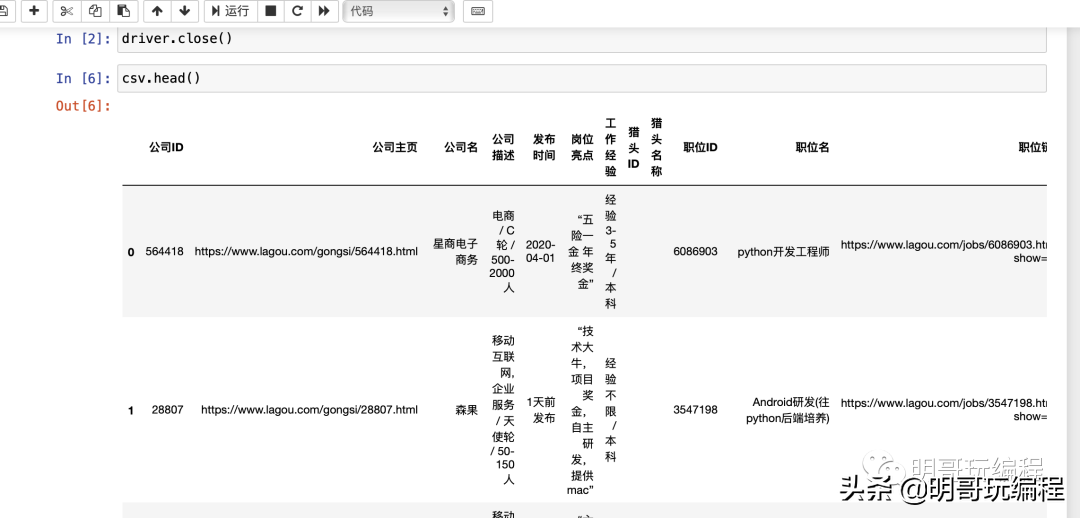This screenshot has height=518, width=1080.
Task: Click the In [6] prompt label
Action: coord(83,79)
